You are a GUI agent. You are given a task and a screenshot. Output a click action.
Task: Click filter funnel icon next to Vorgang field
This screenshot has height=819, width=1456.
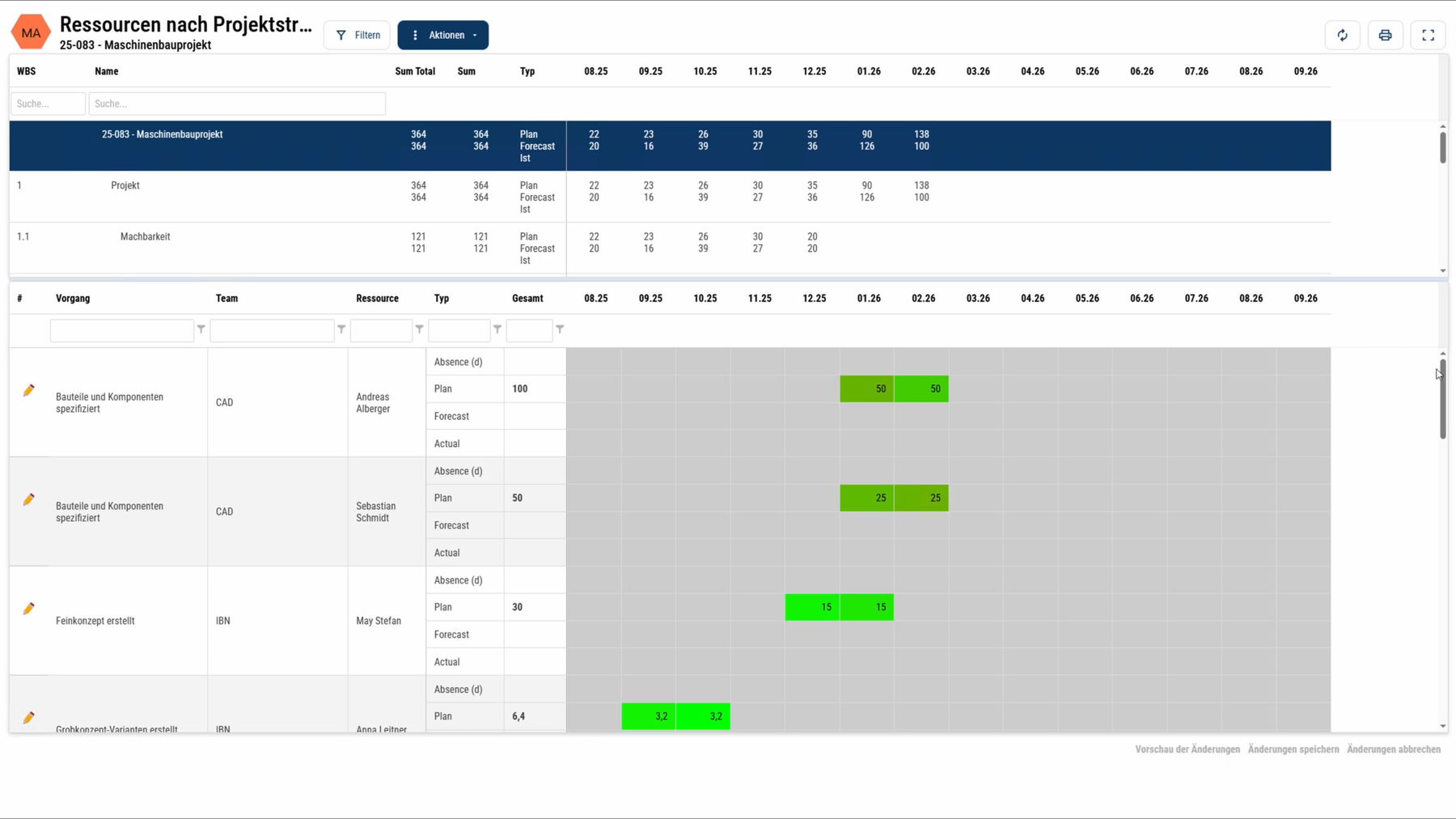(201, 329)
